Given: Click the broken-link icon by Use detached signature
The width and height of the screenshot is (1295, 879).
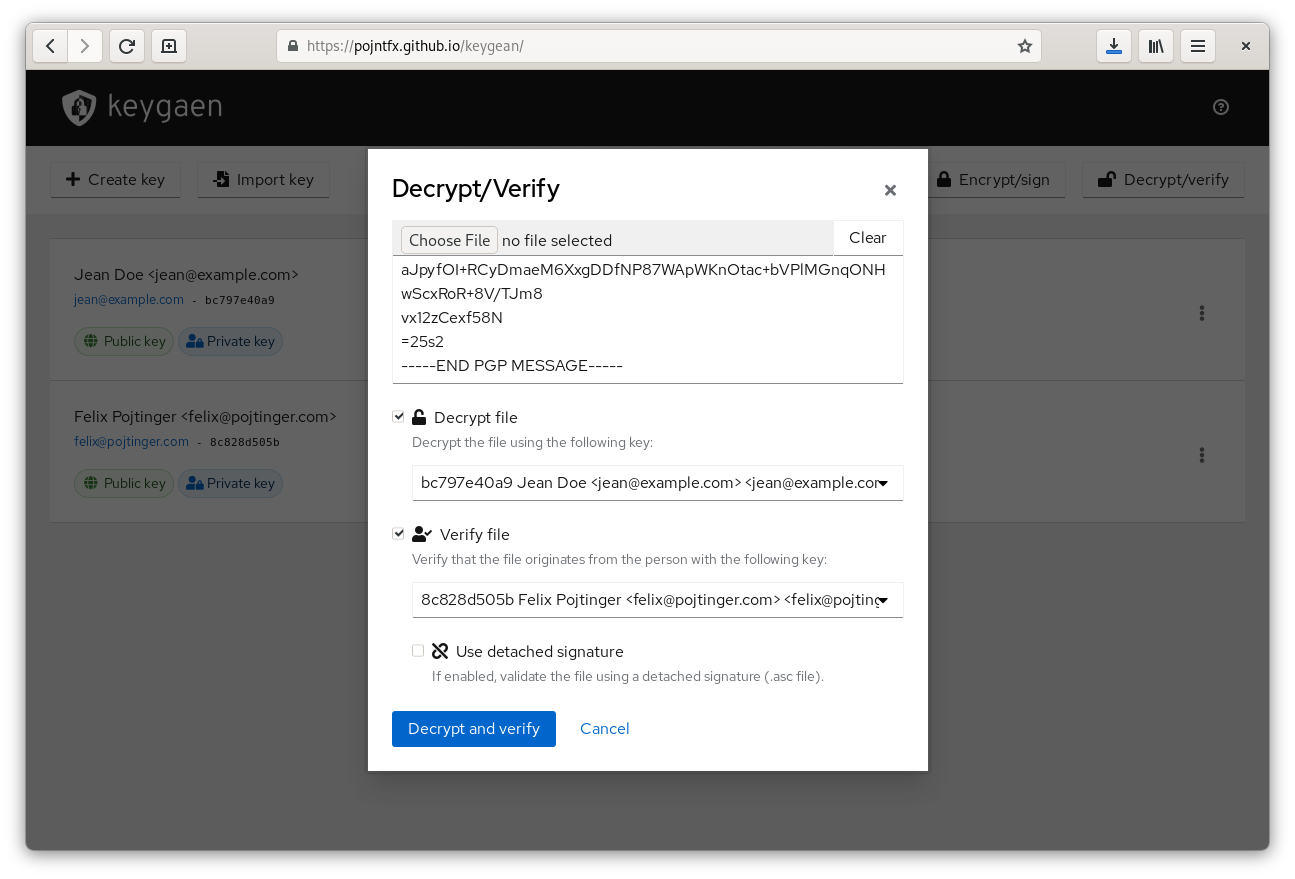Looking at the screenshot, I should coord(440,651).
